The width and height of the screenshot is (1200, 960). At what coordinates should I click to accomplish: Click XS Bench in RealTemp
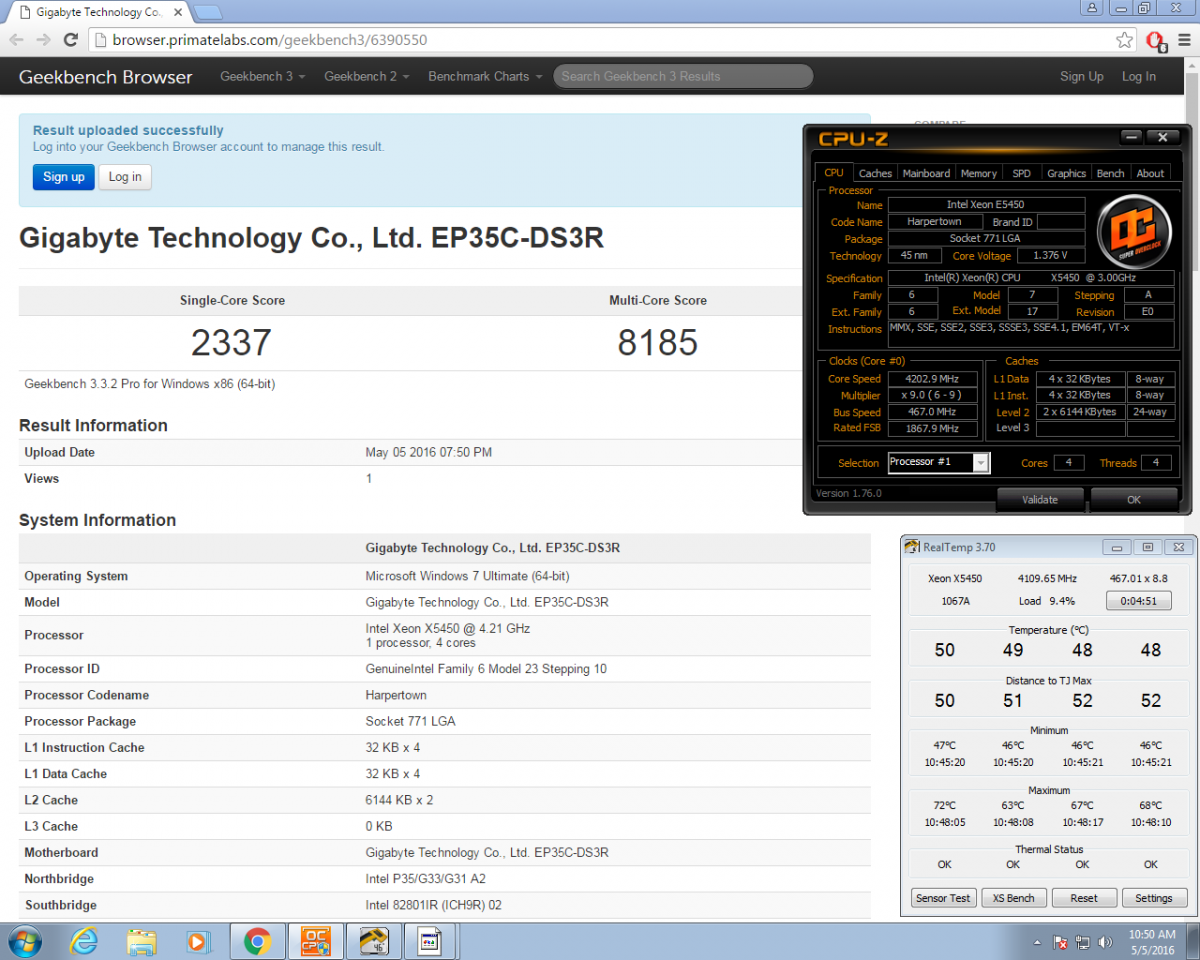click(x=1013, y=898)
